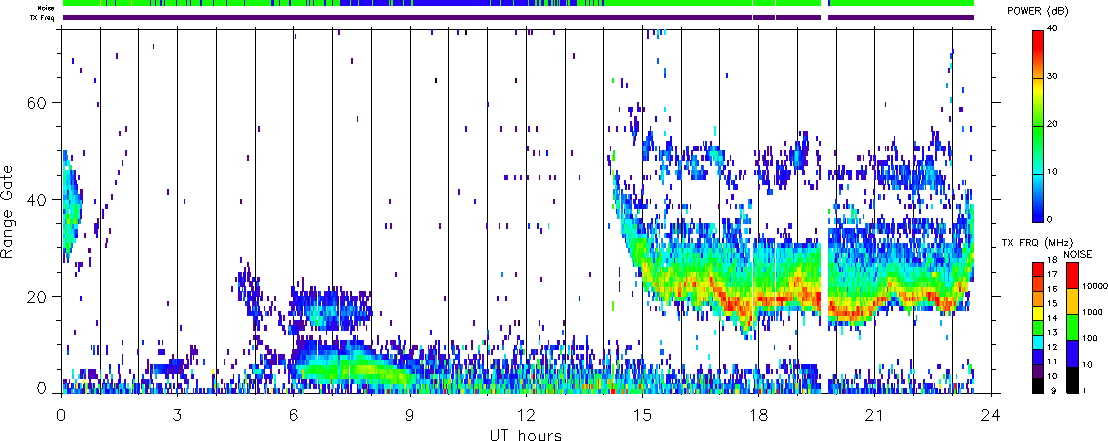Click the "6" tick label on UT hours axis
1108x441 pixels.
[x=293, y=414]
